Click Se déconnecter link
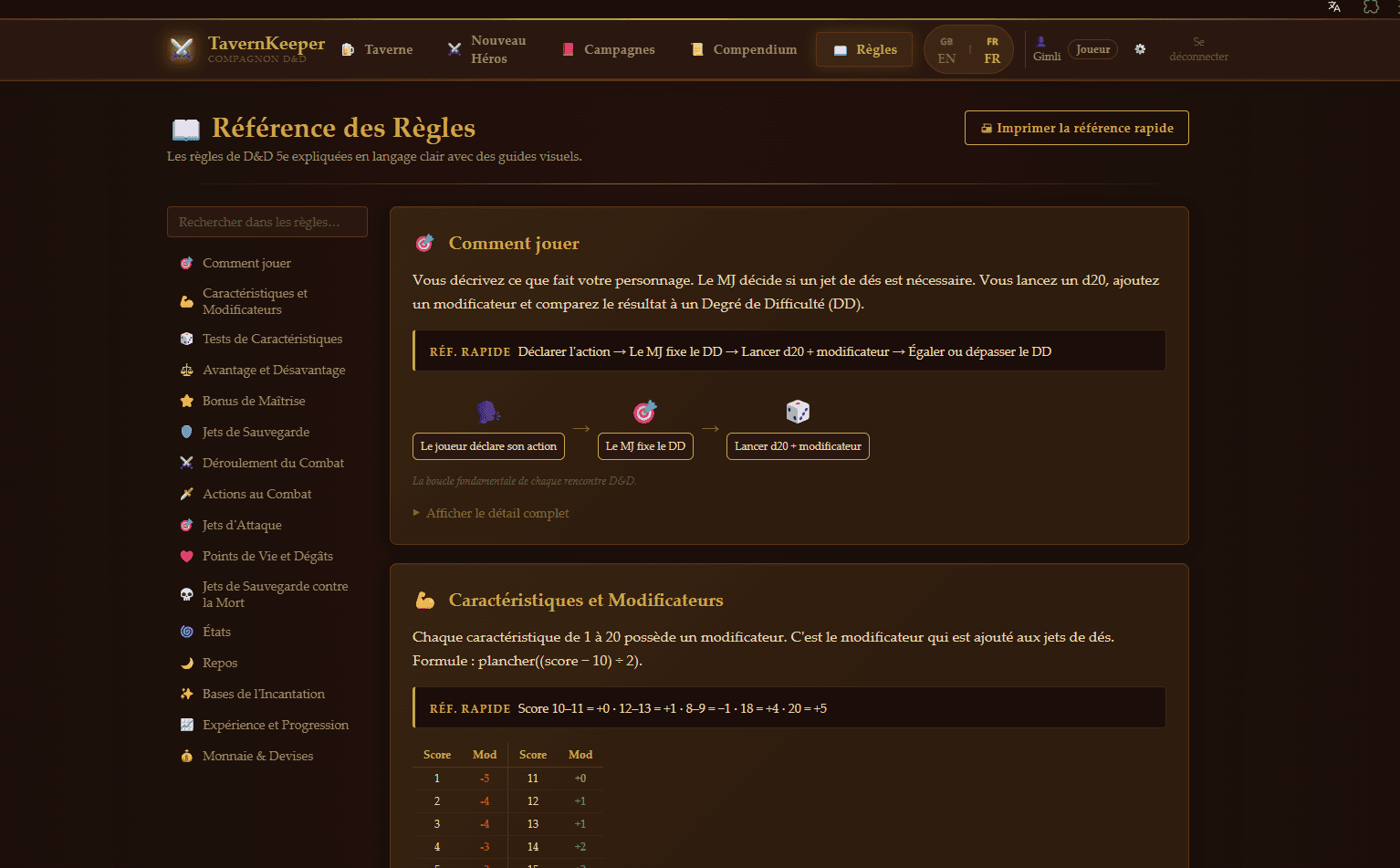Screen dimensions: 1400x868 (1198, 49)
